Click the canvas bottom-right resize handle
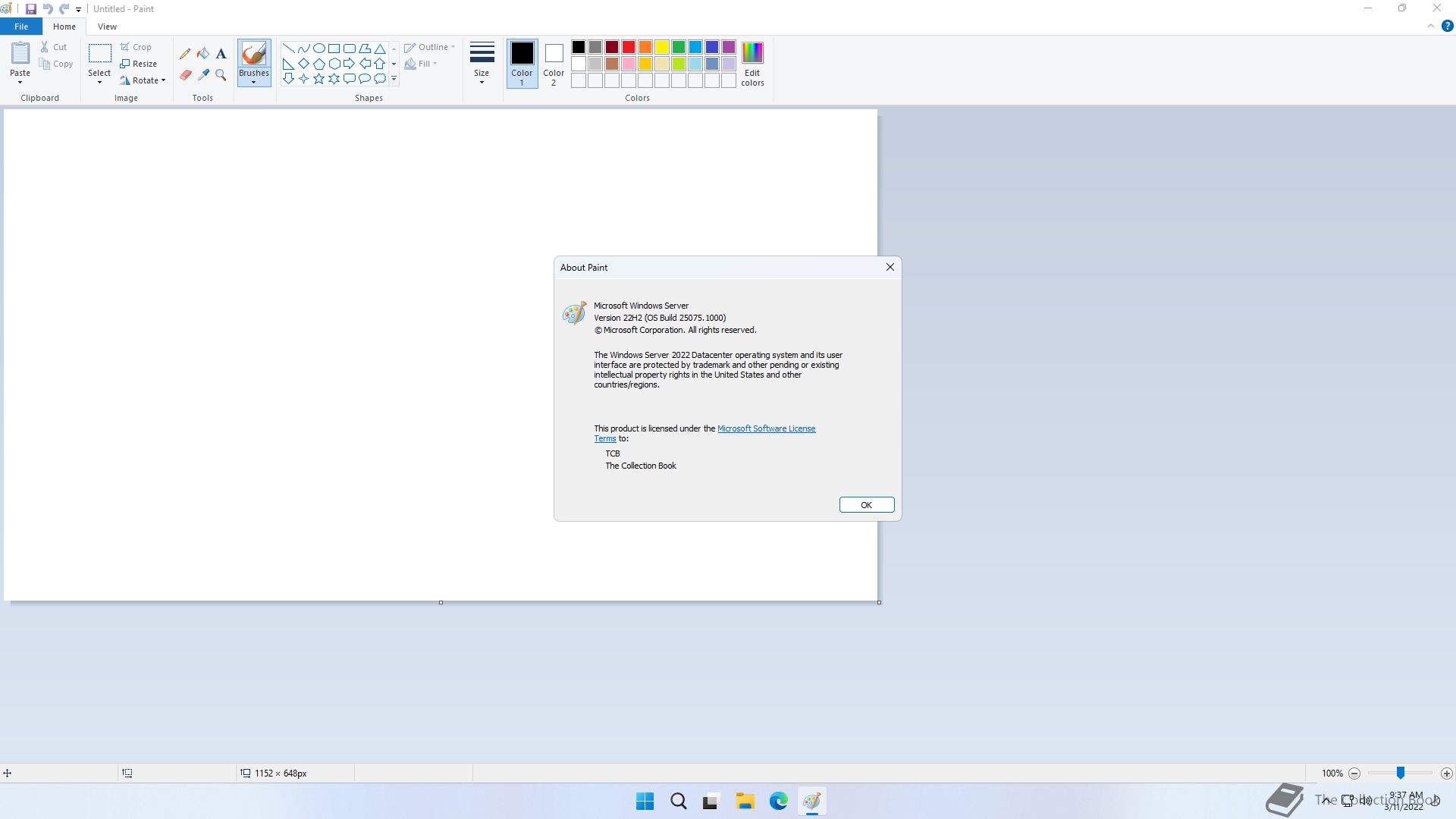Viewport: 1456px width, 819px height. coord(879,603)
